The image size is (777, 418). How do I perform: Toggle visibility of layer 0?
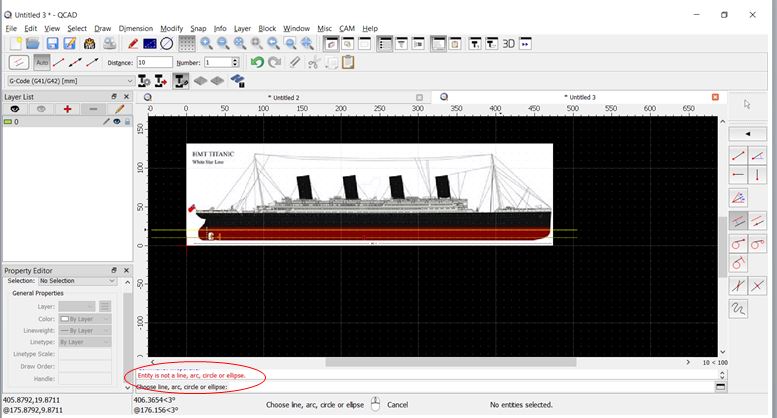tap(117, 121)
